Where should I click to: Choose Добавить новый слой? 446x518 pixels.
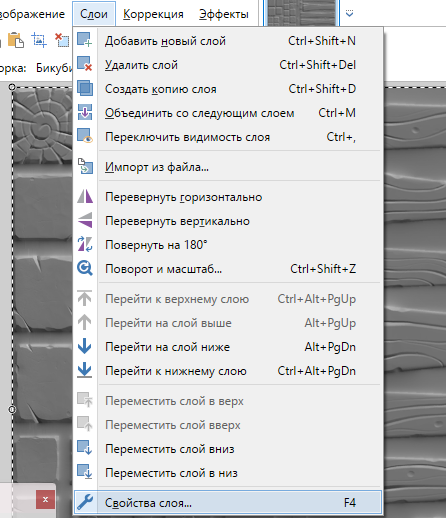pyautogui.click(x=228, y=41)
